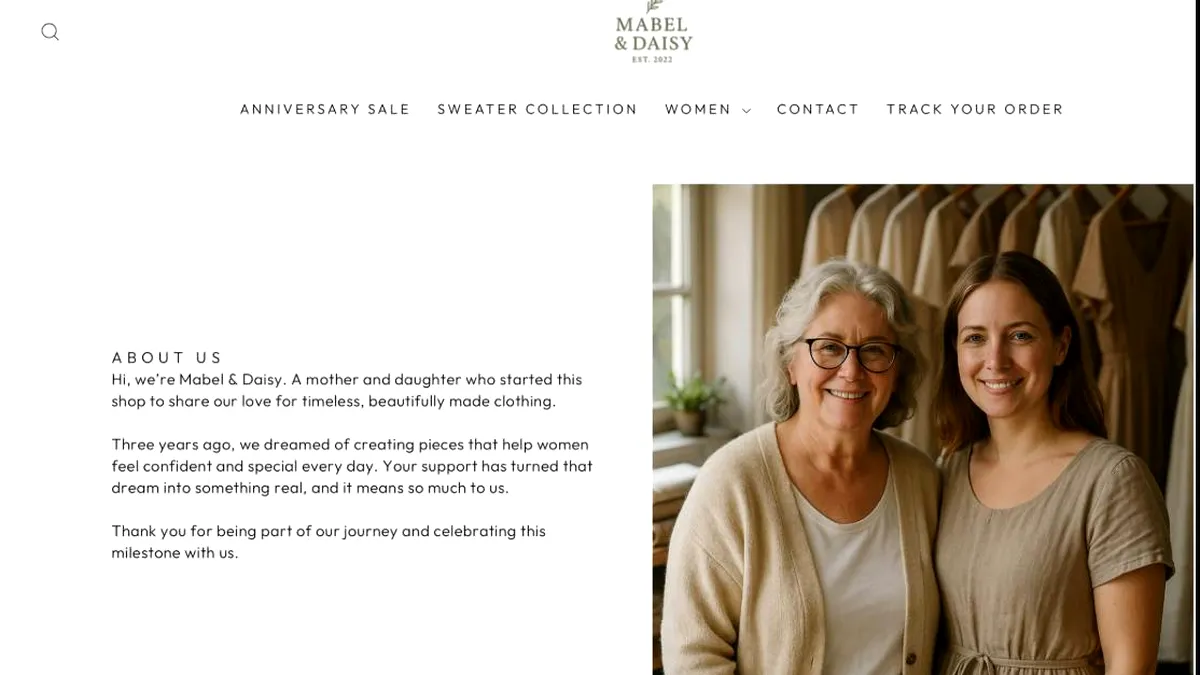
Task: Click the 'Hi, we're Mabel & Daisy' paragraph
Action: tap(346, 391)
